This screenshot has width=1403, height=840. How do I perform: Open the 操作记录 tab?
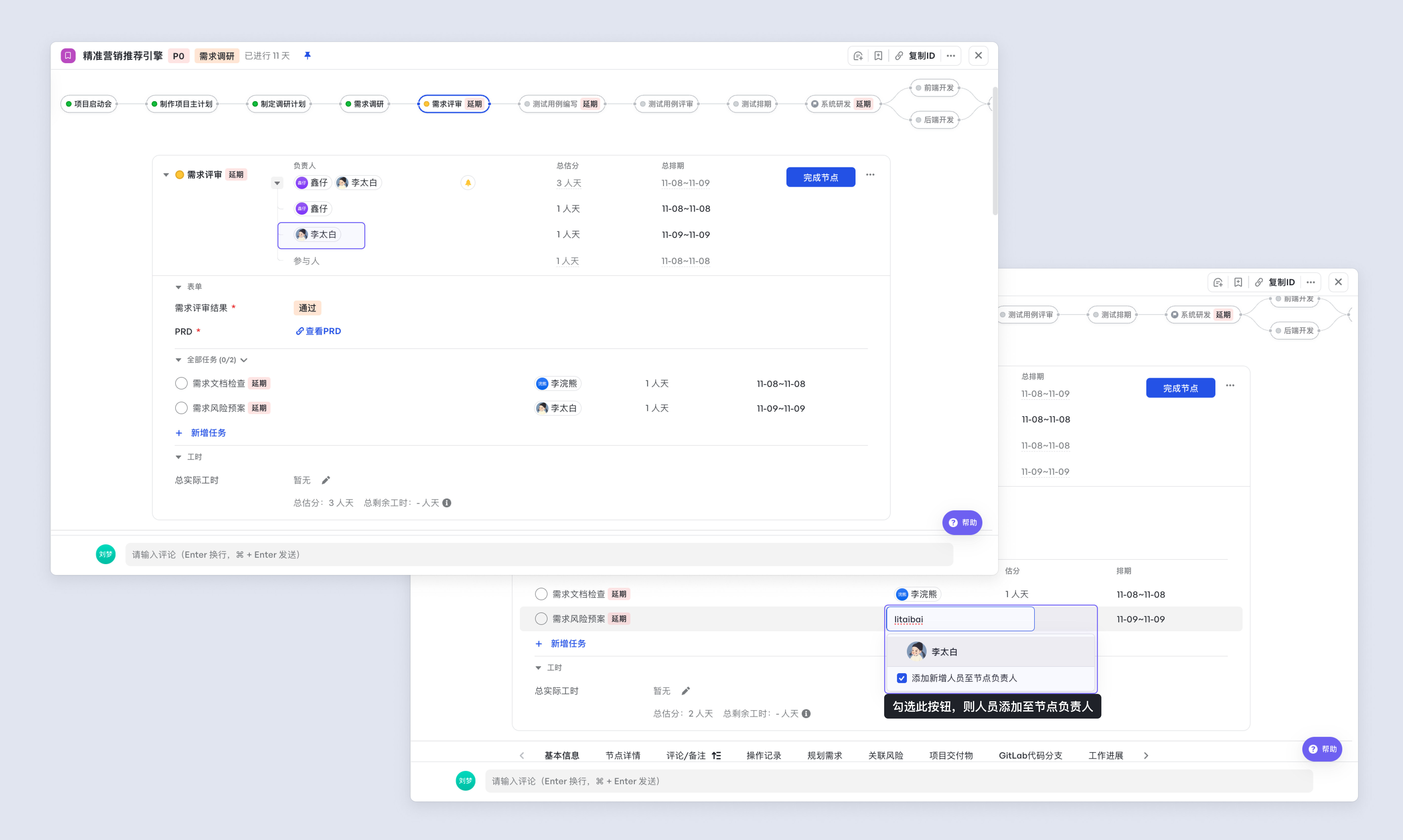pyautogui.click(x=764, y=755)
